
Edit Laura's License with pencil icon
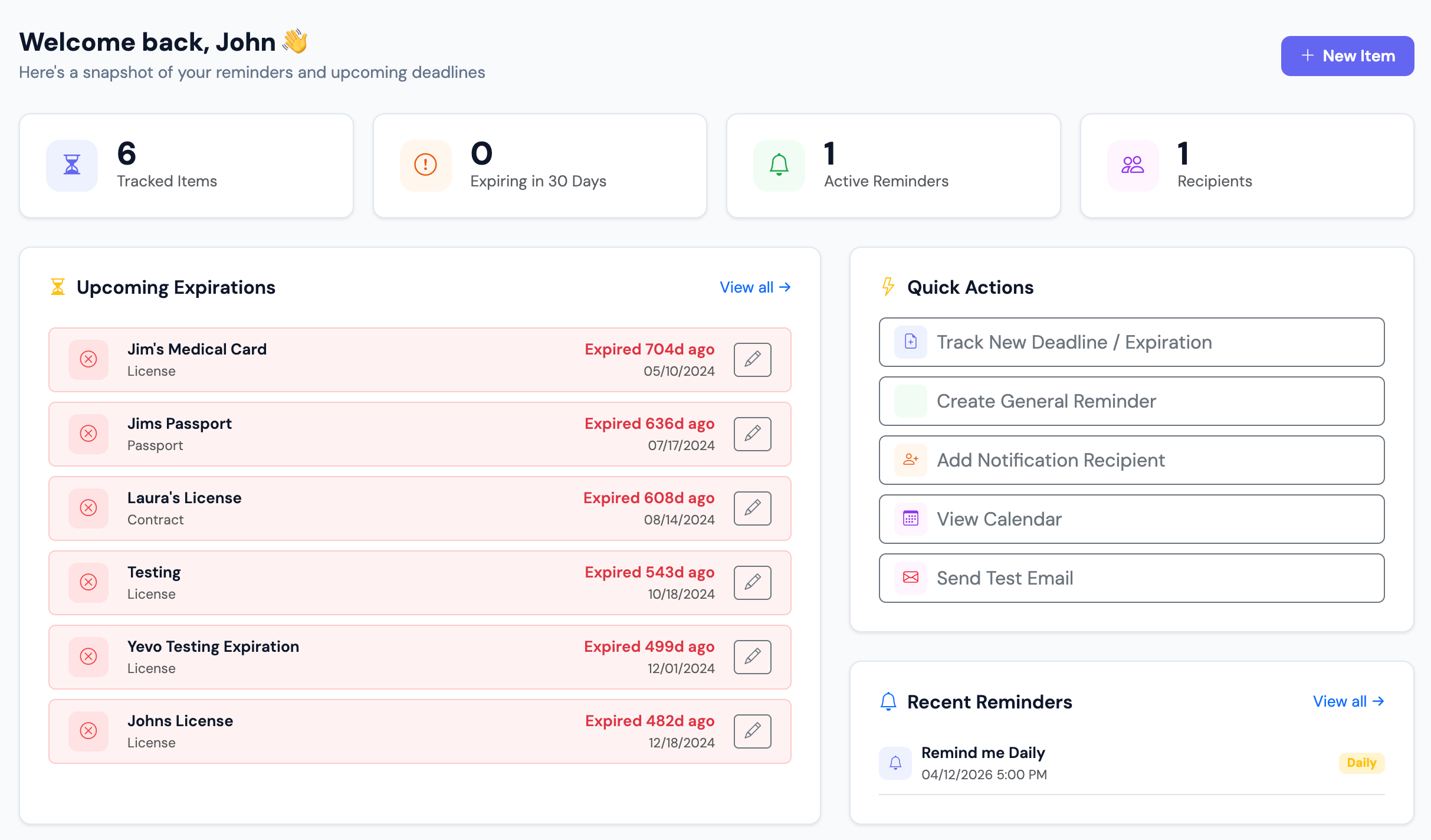(753, 508)
